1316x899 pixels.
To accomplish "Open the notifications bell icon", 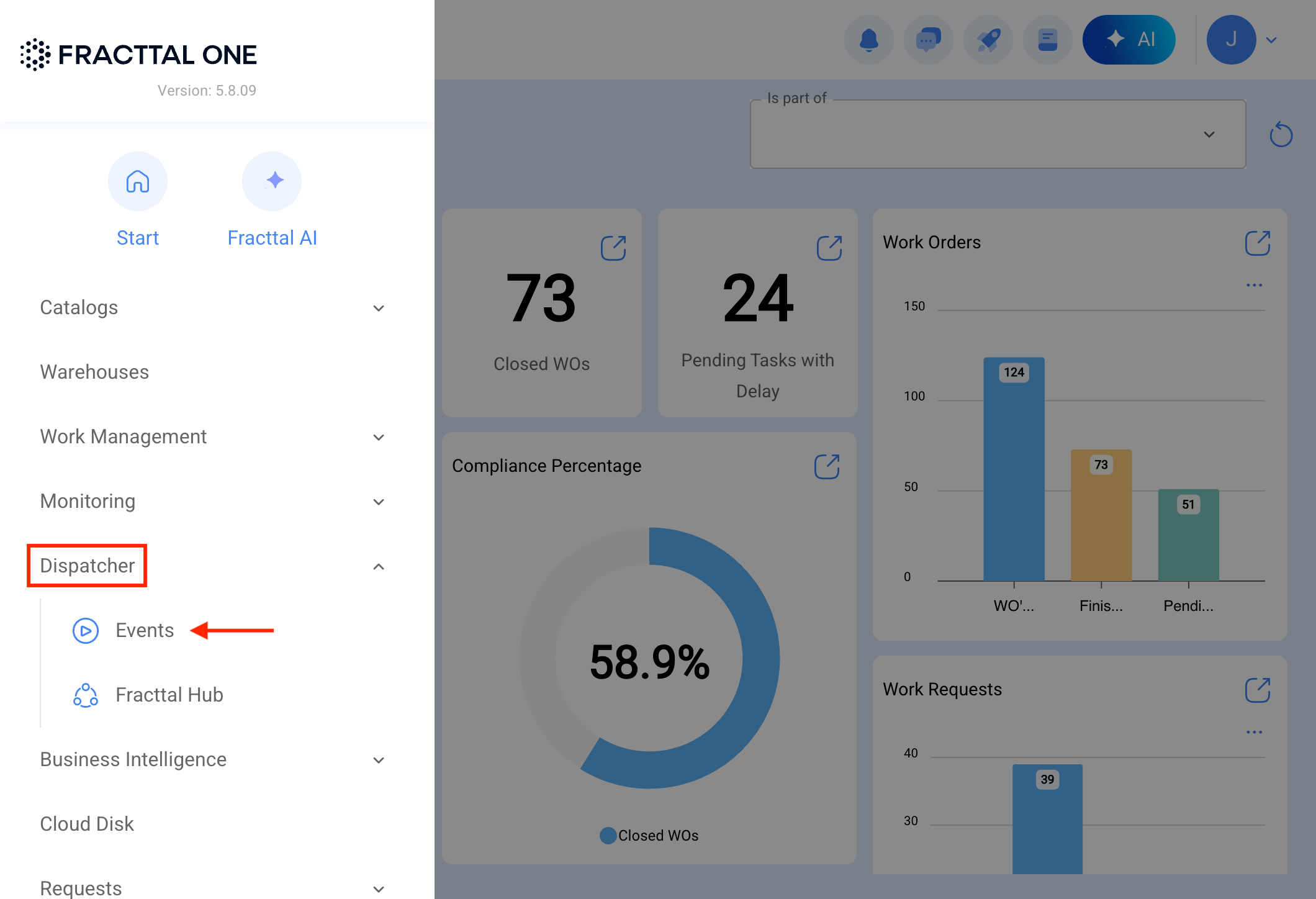I will pyautogui.click(x=869, y=40).
